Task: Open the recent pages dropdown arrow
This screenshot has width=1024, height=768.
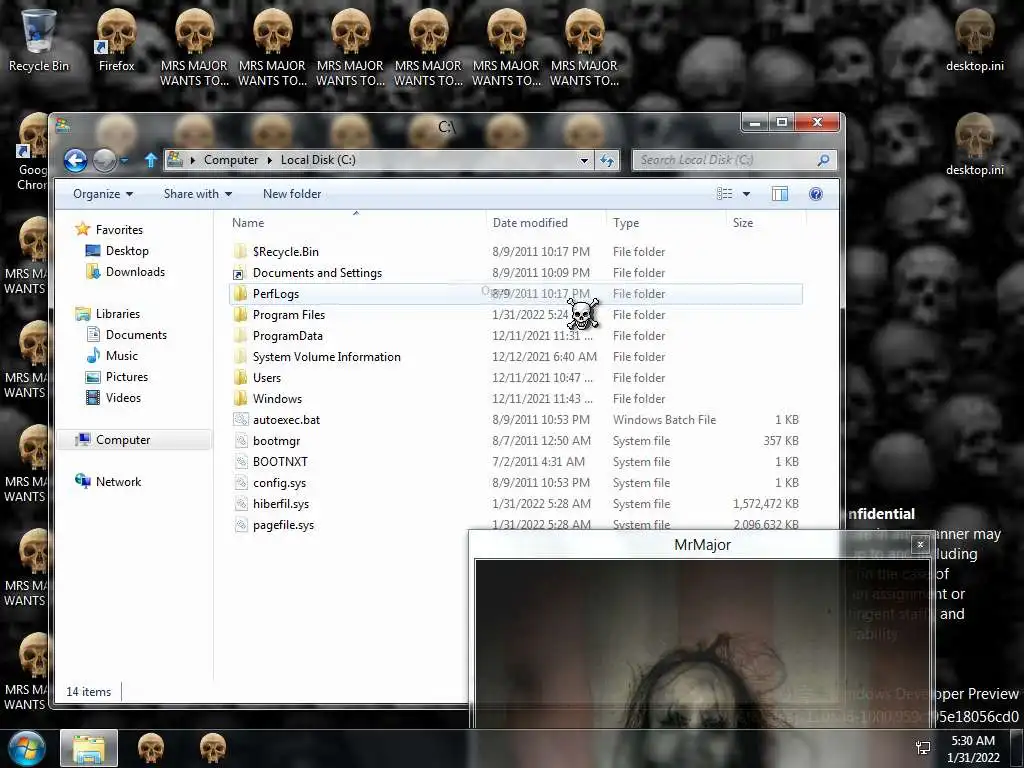Action: [x=124, y=160]
